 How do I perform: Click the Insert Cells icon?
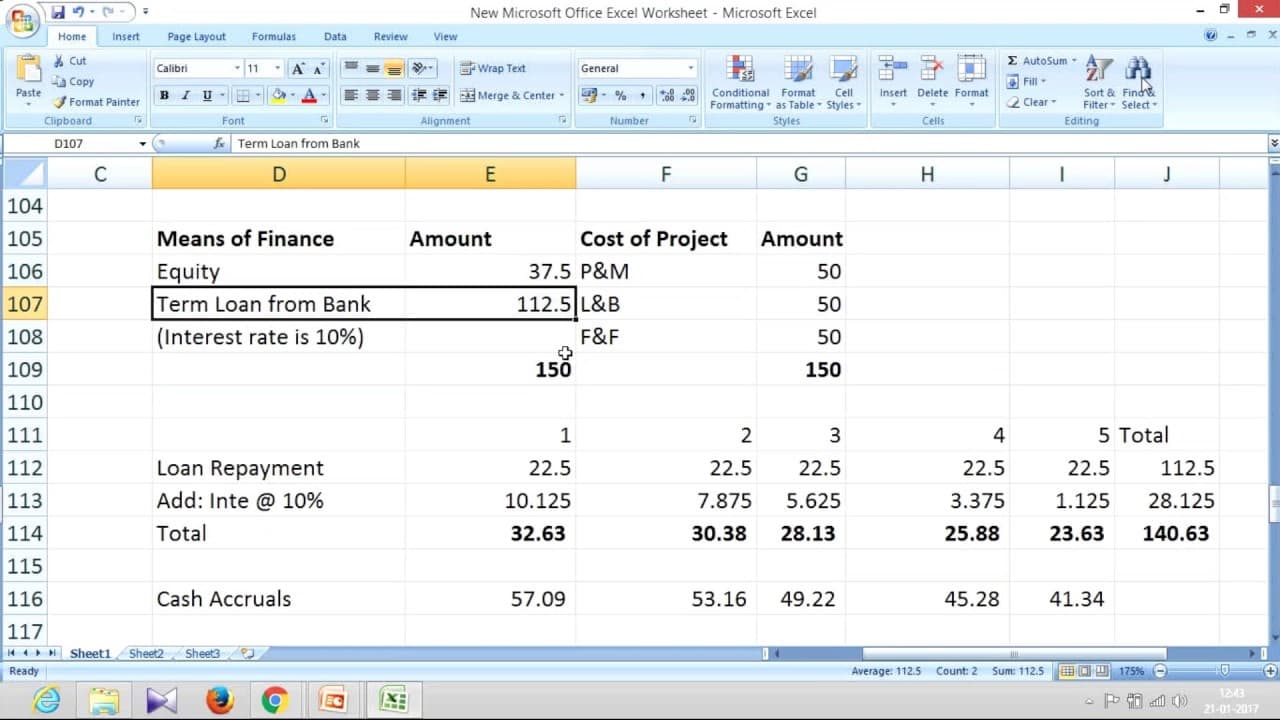(893, 70)
